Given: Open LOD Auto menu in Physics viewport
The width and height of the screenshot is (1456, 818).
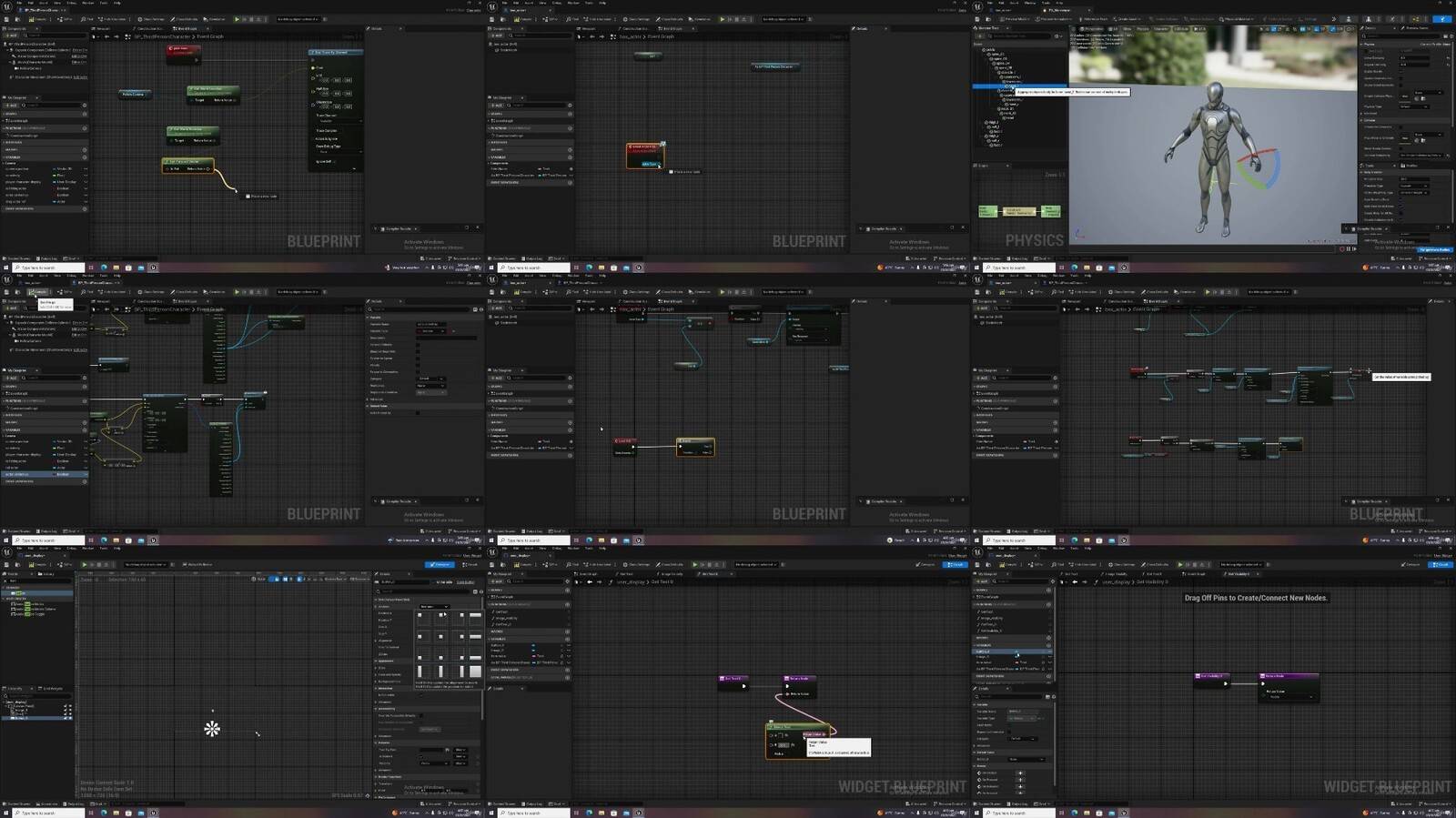Looking at the screenshot, I should coord(1180,29).
